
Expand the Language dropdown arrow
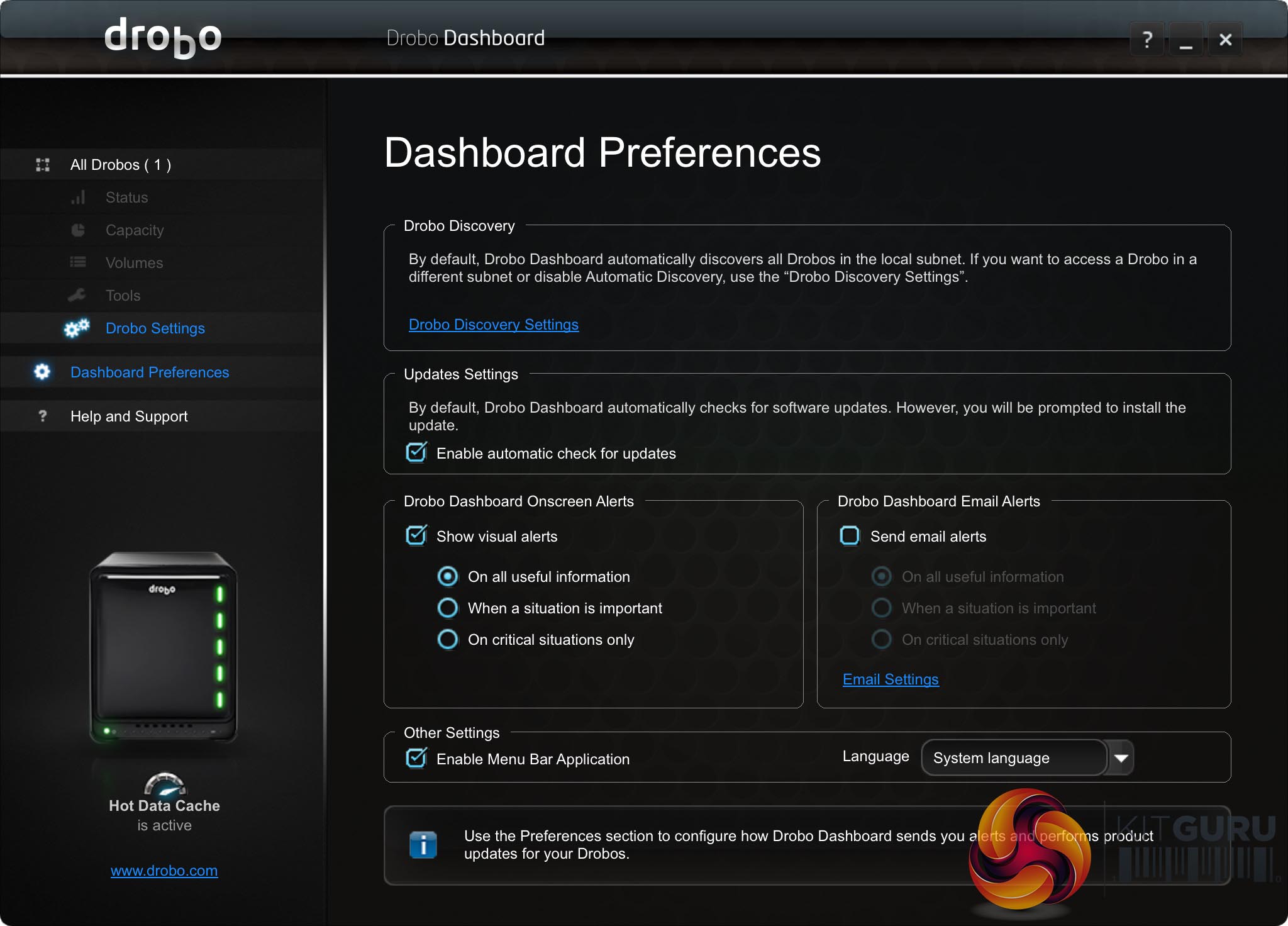click(x=1121, y=757)
